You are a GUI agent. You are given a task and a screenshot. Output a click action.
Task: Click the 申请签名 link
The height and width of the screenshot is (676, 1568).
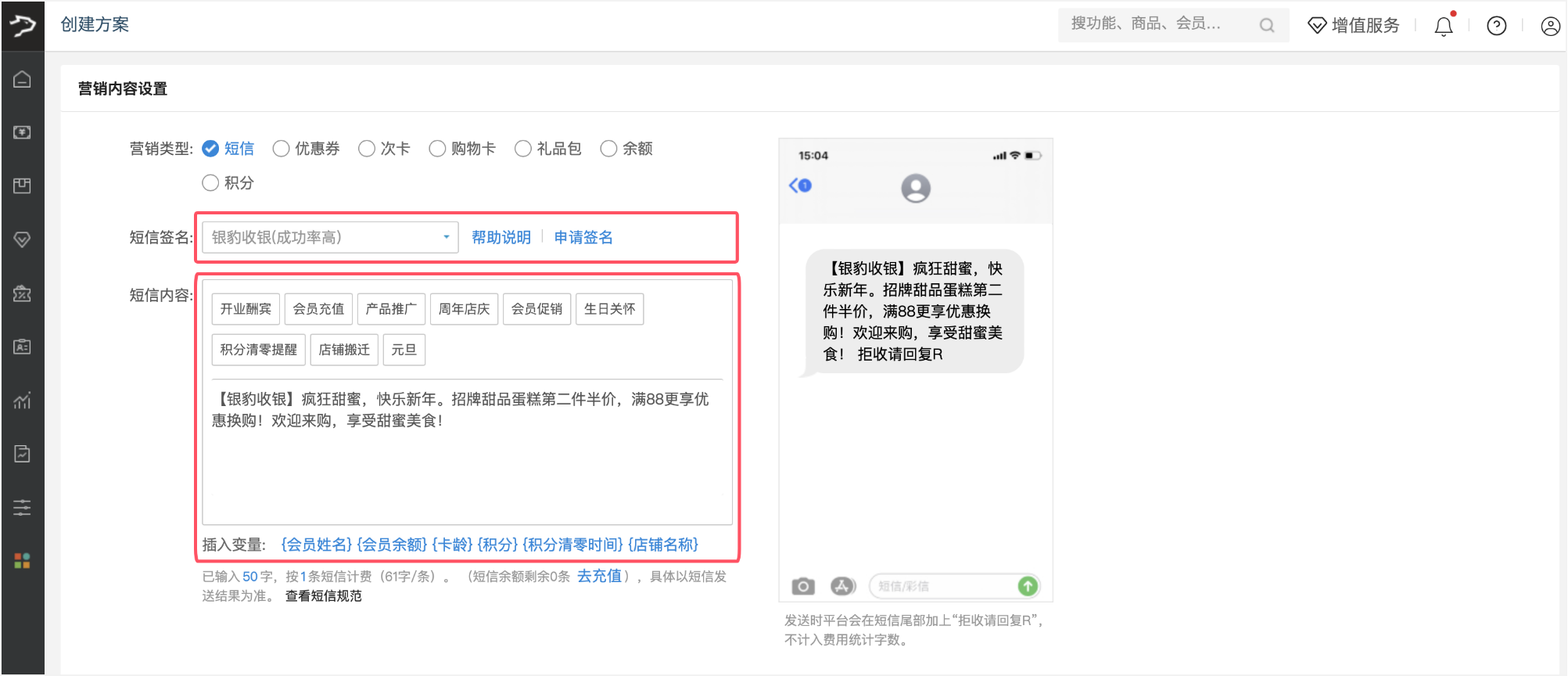click(x=583, y=237)
